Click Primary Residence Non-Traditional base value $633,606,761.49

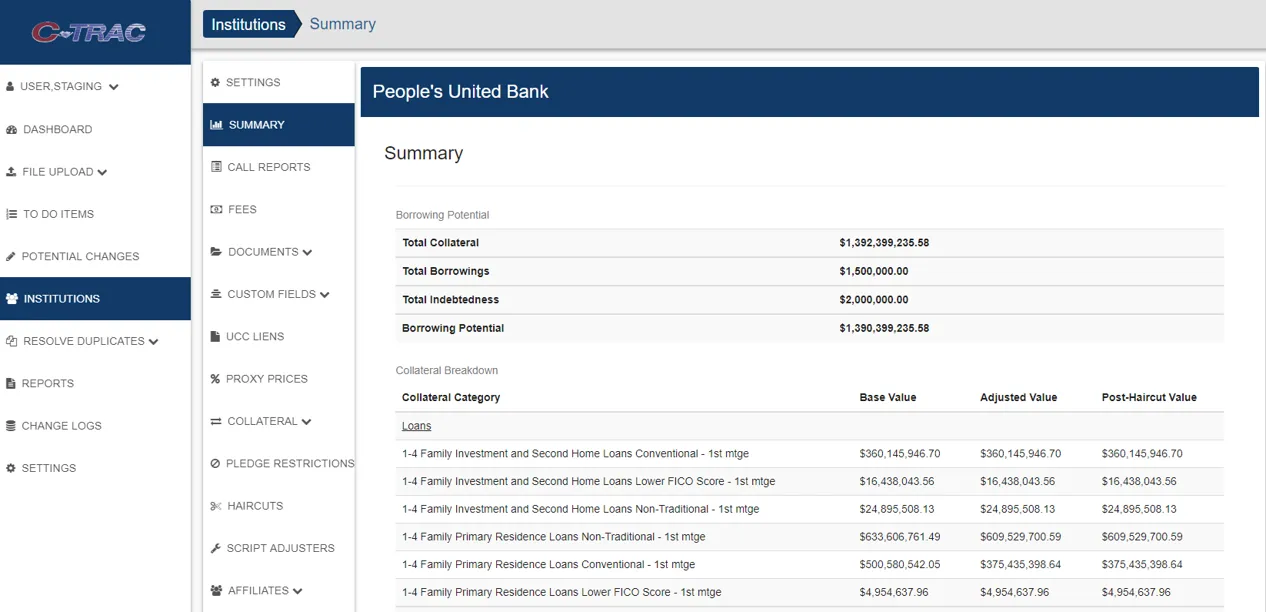tap(900, 537)
